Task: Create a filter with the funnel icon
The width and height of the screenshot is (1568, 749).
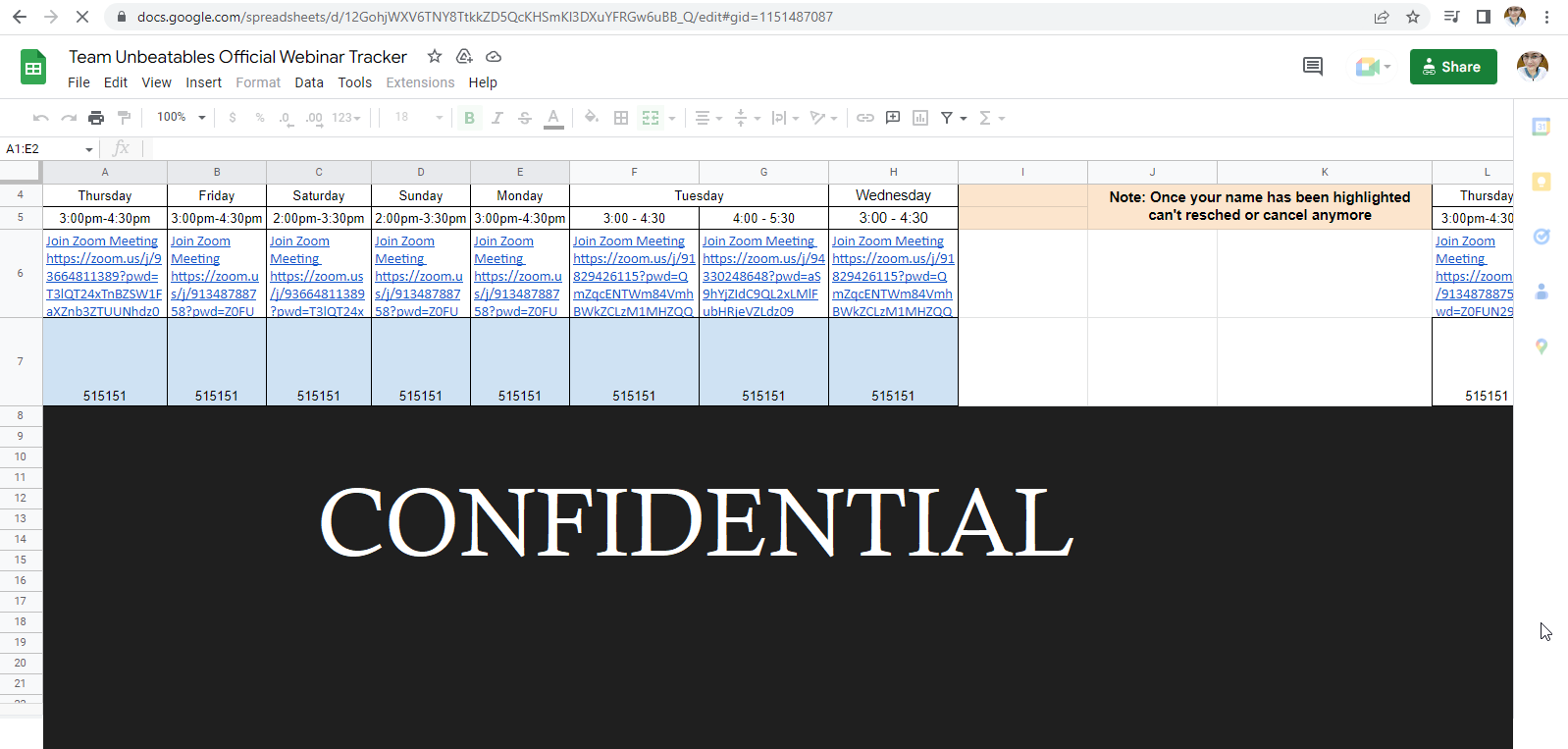Action: pyautogui.click(x=947, y=118)
